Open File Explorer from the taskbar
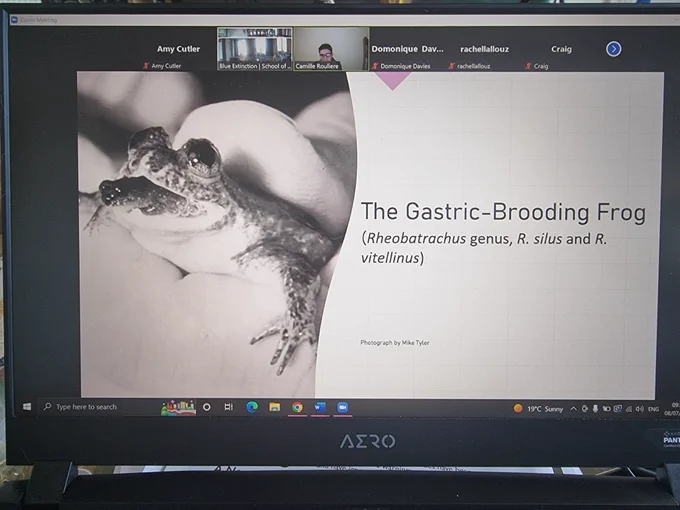 click(275, 407)
